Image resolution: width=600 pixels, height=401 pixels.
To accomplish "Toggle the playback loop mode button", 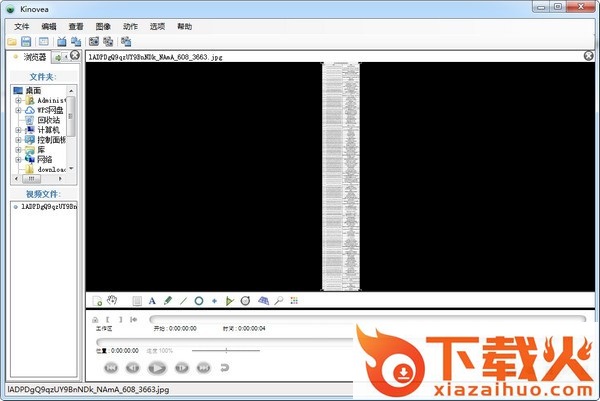I will point(225,367).
